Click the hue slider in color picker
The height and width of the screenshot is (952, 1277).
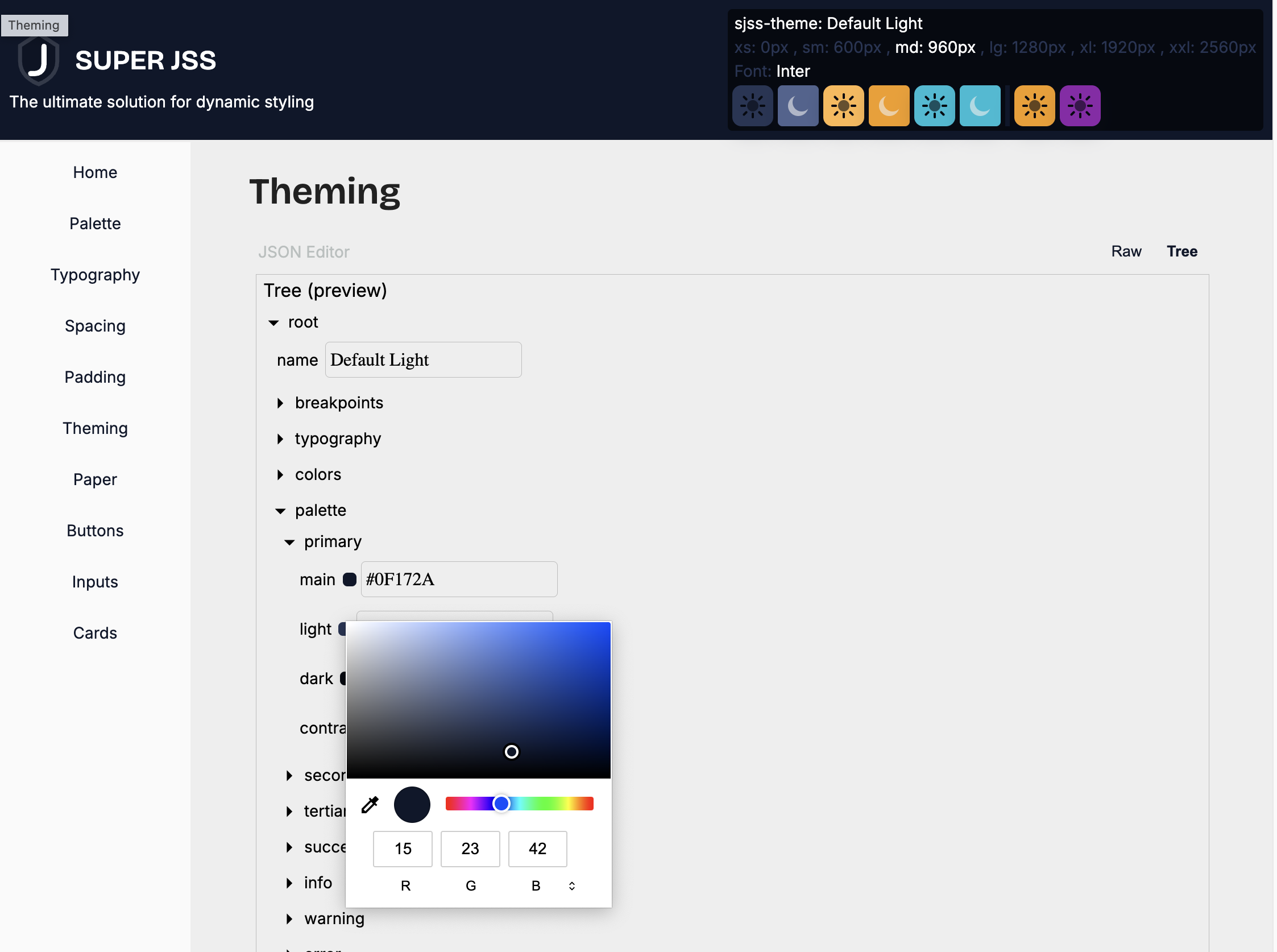pyautogui.click(x=519, y=804)
